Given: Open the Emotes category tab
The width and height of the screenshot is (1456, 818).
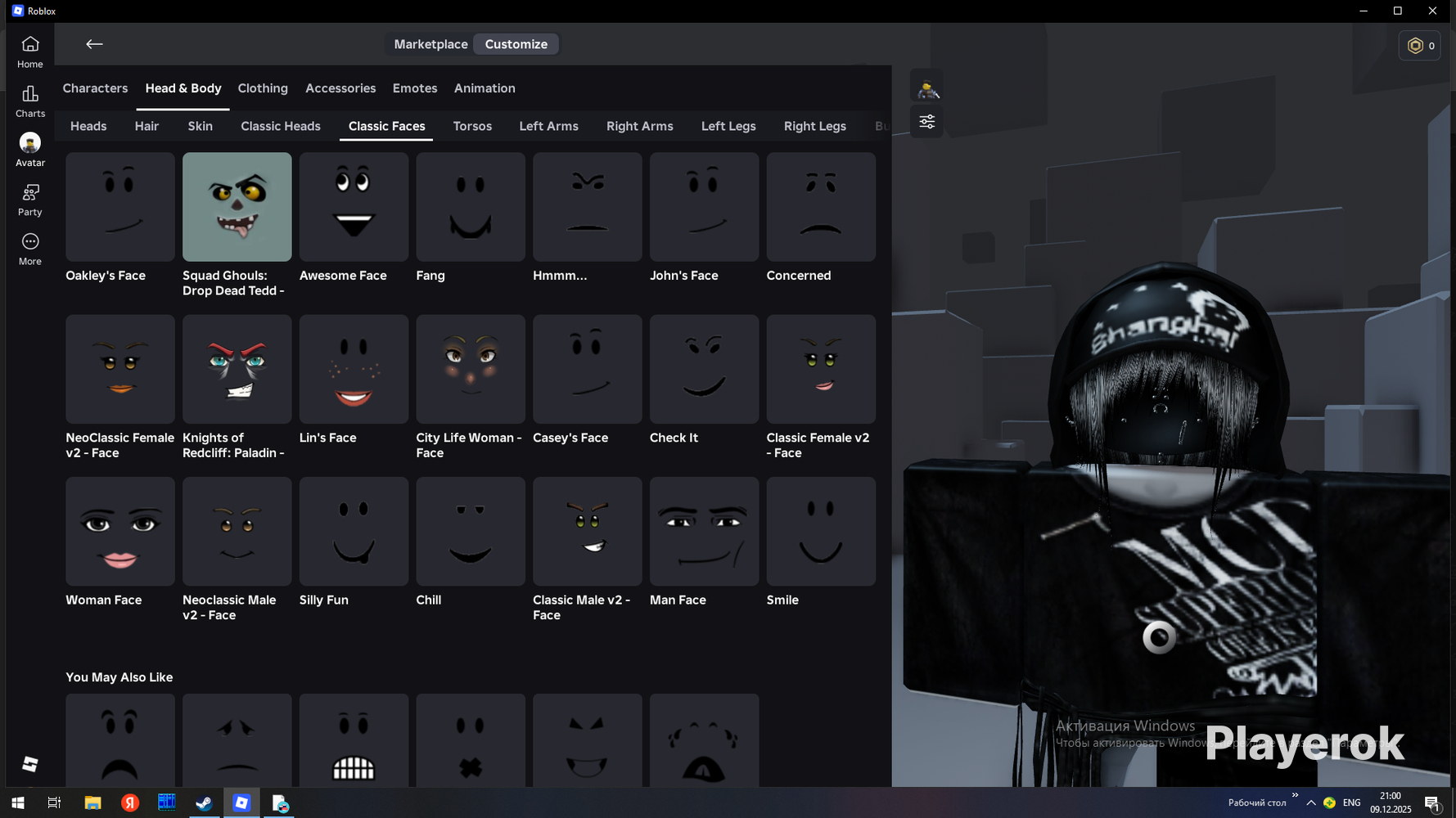Looking at the screenshot, I should pyautogui.click(x=415, y=88).
